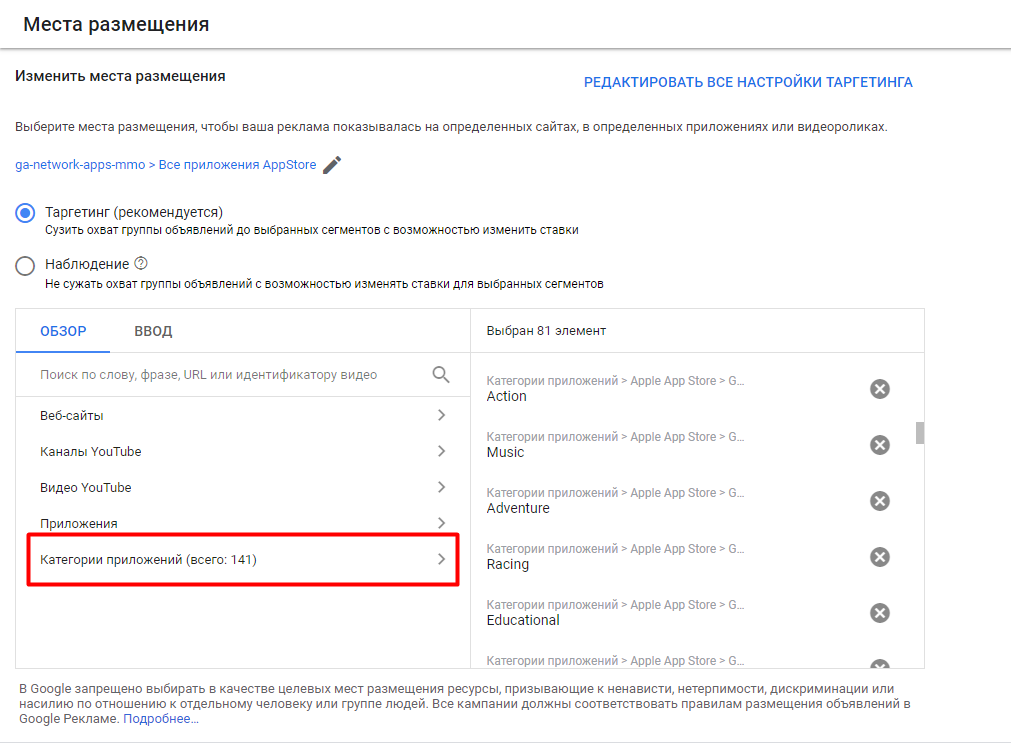Remove the Racing category from selection
The height and width of the screenshot is (743, 1011).
pos(880,557)
